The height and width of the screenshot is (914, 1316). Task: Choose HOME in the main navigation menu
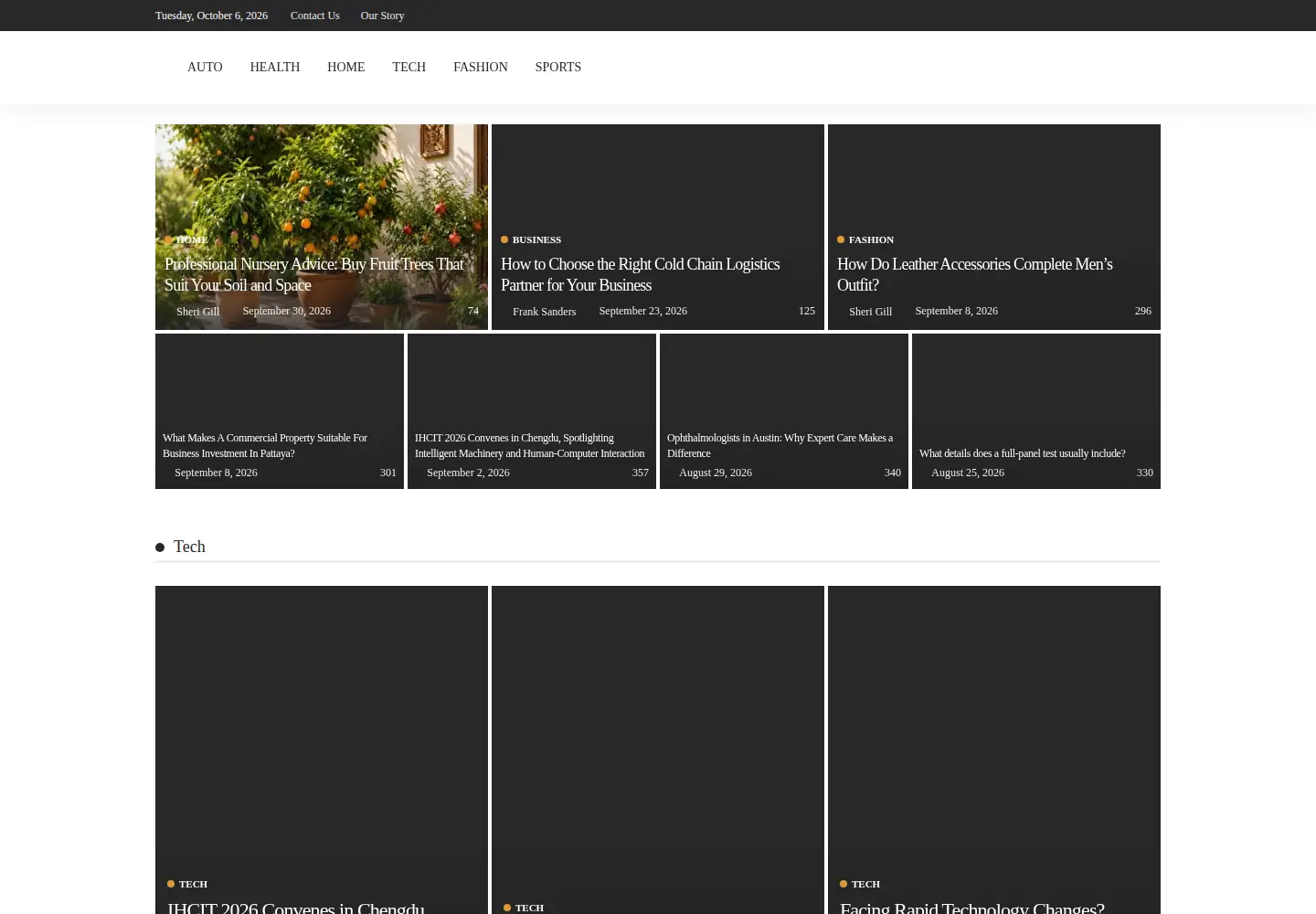pos(345,67)
